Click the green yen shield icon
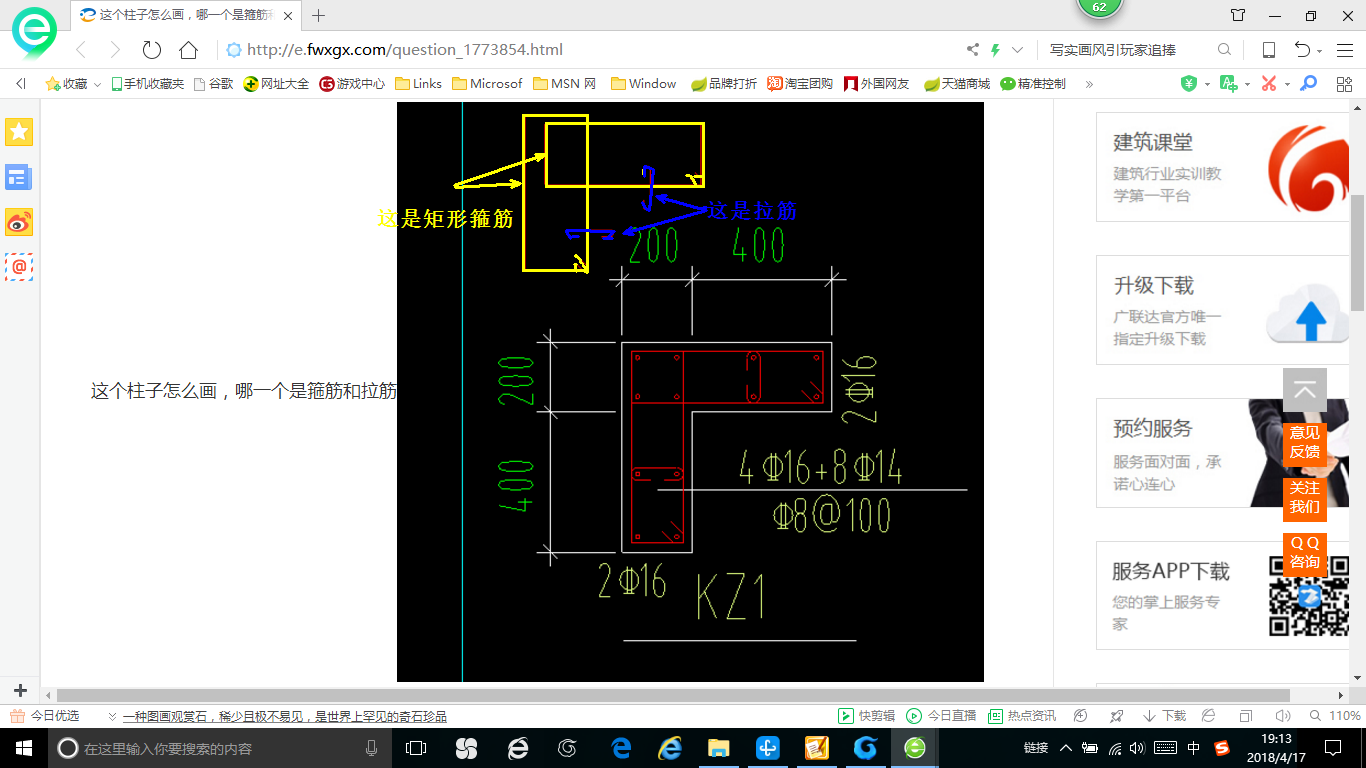 [x=1189, y=84]
